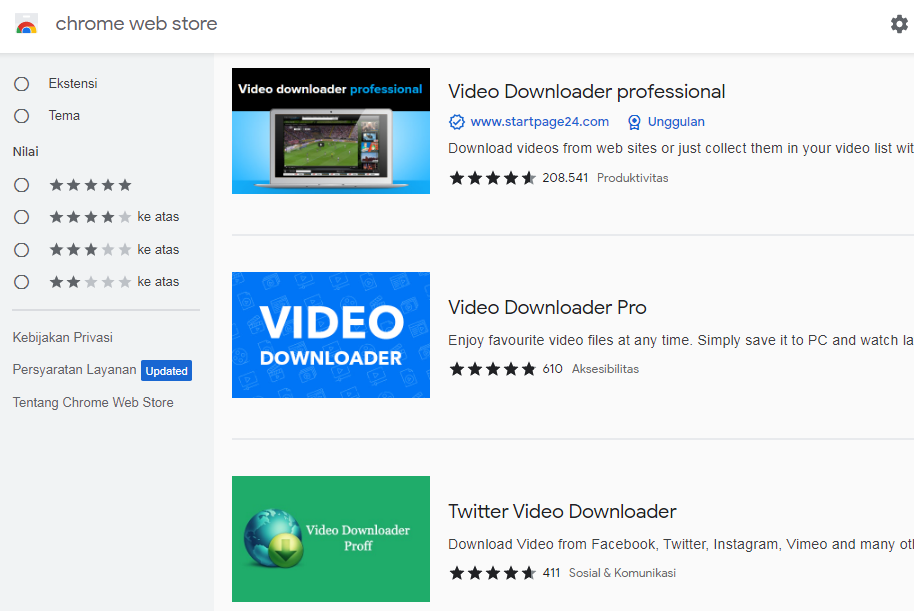This screenshot has width=914, height=611.
Task: Click the blue VIDEO DOWNLOADER thumbnail
Action: 331,335
